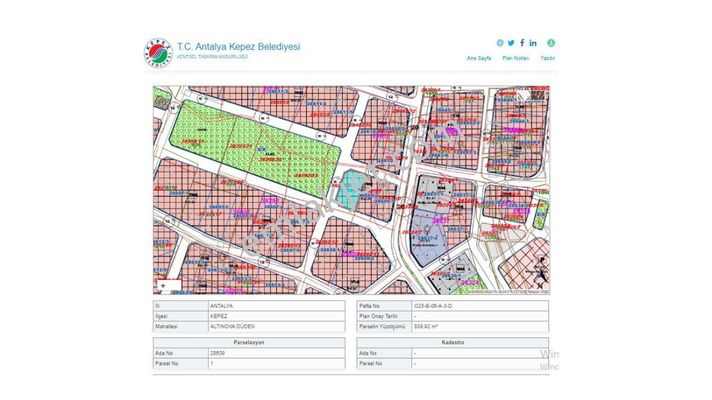
Task: Click the T.C. Antalya Kepez Belediyesi title
Action: [238, 47]
